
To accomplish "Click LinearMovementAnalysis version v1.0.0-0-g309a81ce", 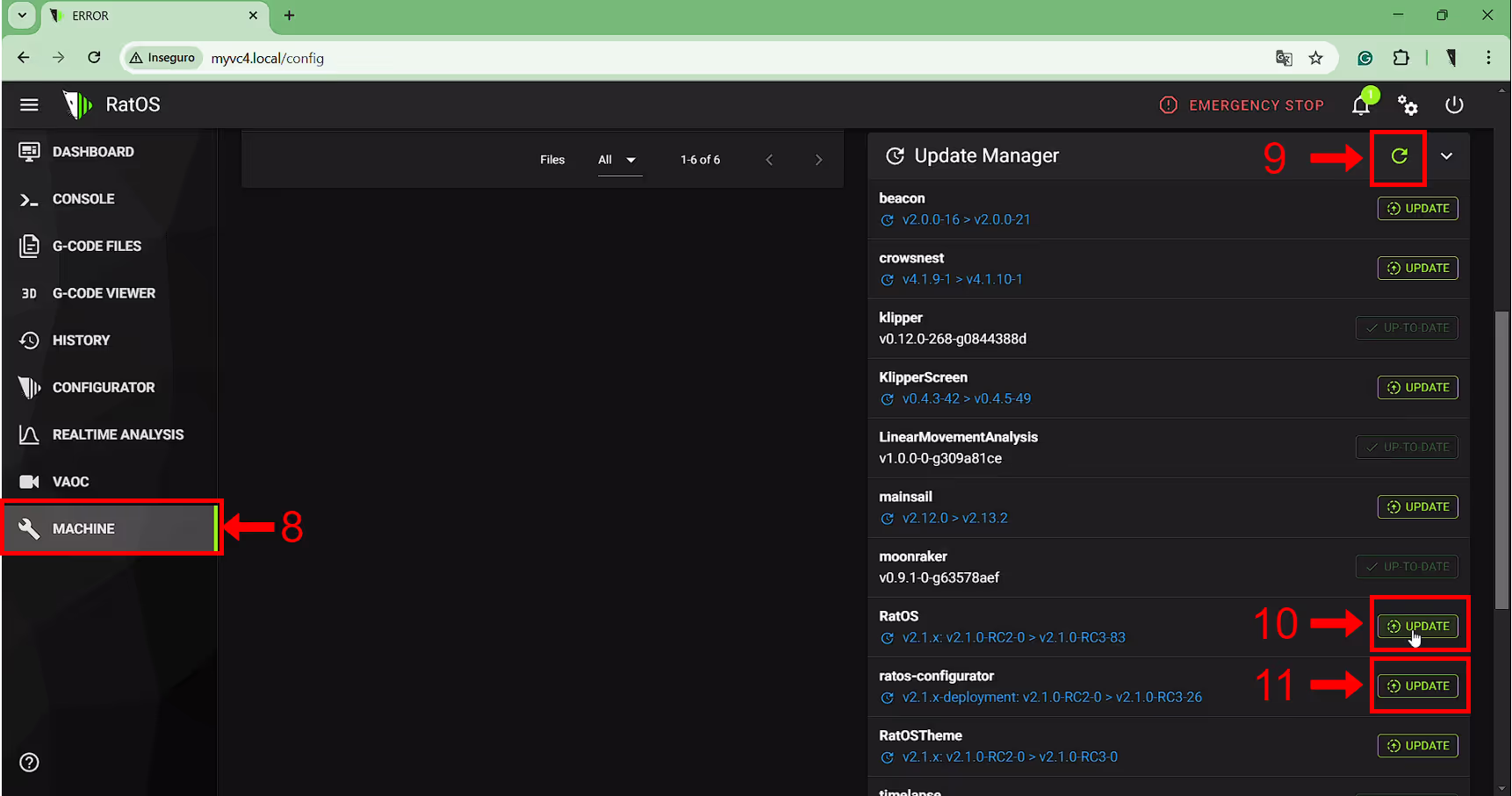I will tap(940, 458).
